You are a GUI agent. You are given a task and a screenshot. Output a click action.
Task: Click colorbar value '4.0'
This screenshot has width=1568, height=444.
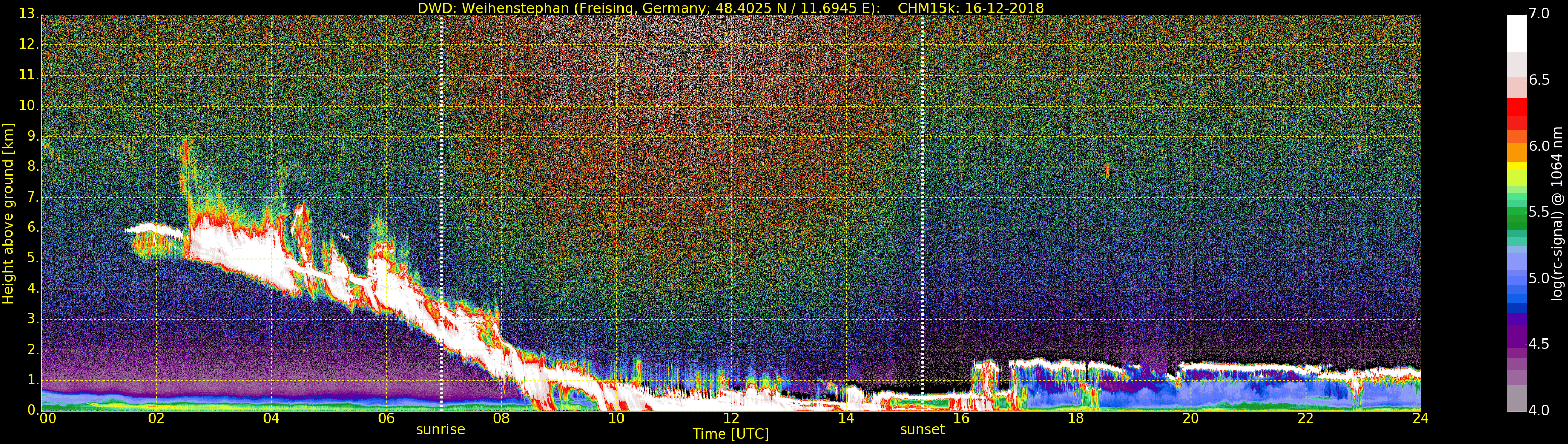point(1539,411)
